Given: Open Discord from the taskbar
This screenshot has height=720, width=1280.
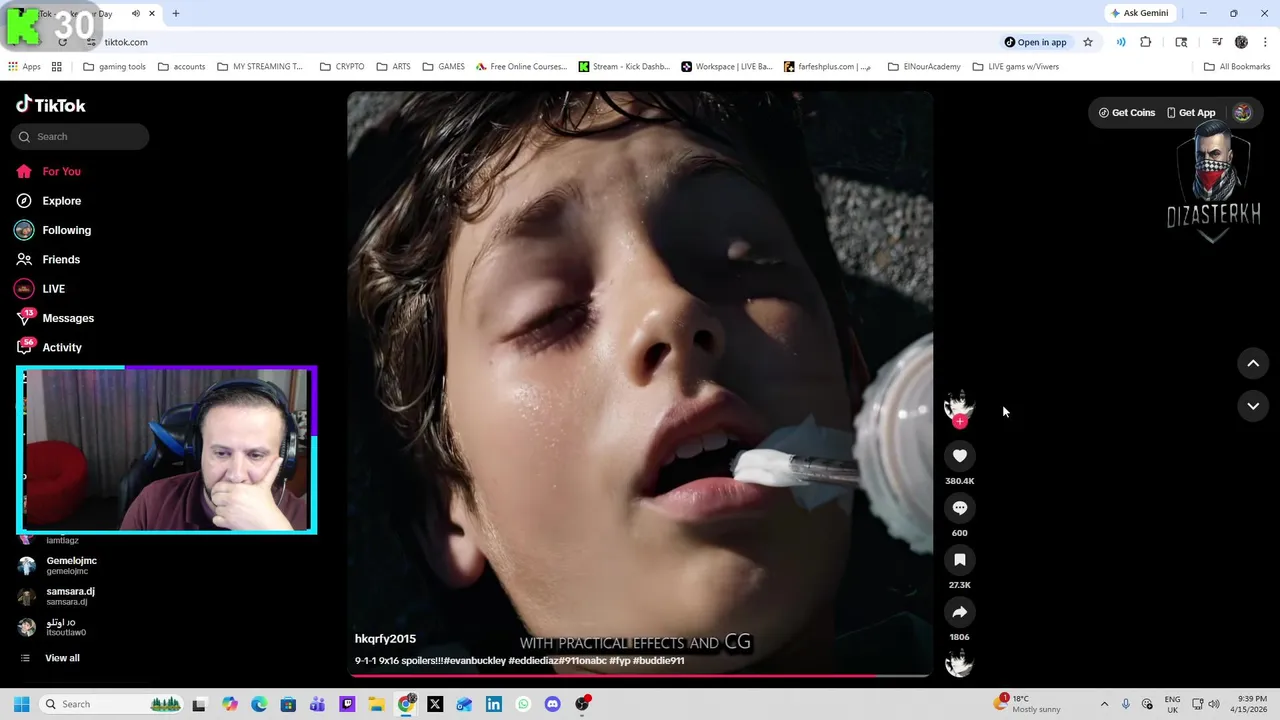Looking at the screenshot, I should (552, 704).
